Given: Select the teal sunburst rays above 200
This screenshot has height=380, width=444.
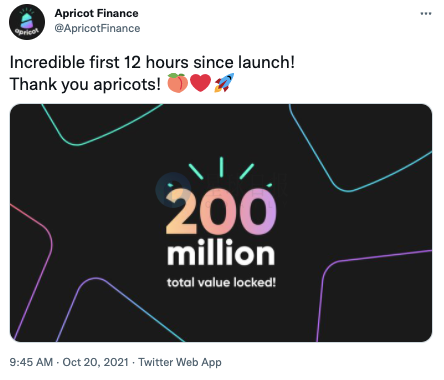Looking at the screenshot, I should coord(221,171).
